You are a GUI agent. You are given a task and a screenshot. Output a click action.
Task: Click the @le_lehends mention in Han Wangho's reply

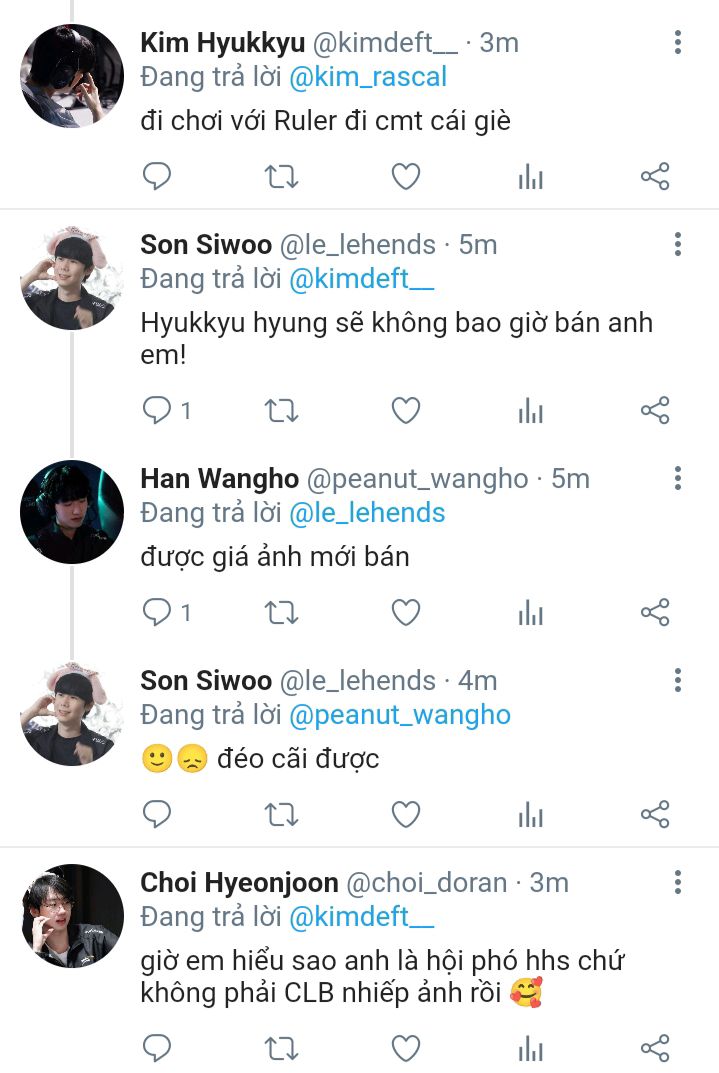(367, 513)
